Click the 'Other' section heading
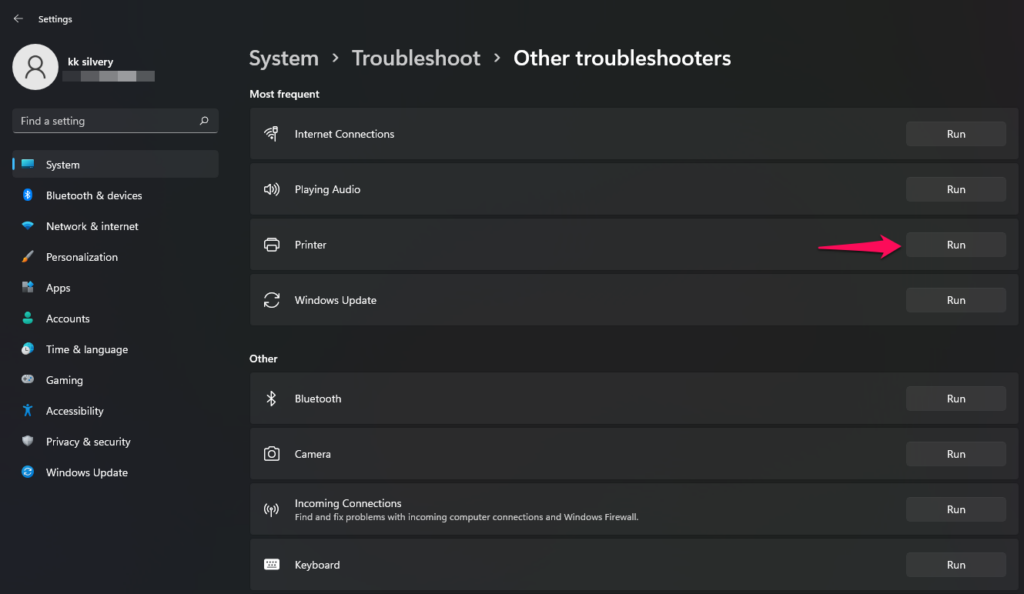This screenshot has width=1024, height=594. (263, 358)
